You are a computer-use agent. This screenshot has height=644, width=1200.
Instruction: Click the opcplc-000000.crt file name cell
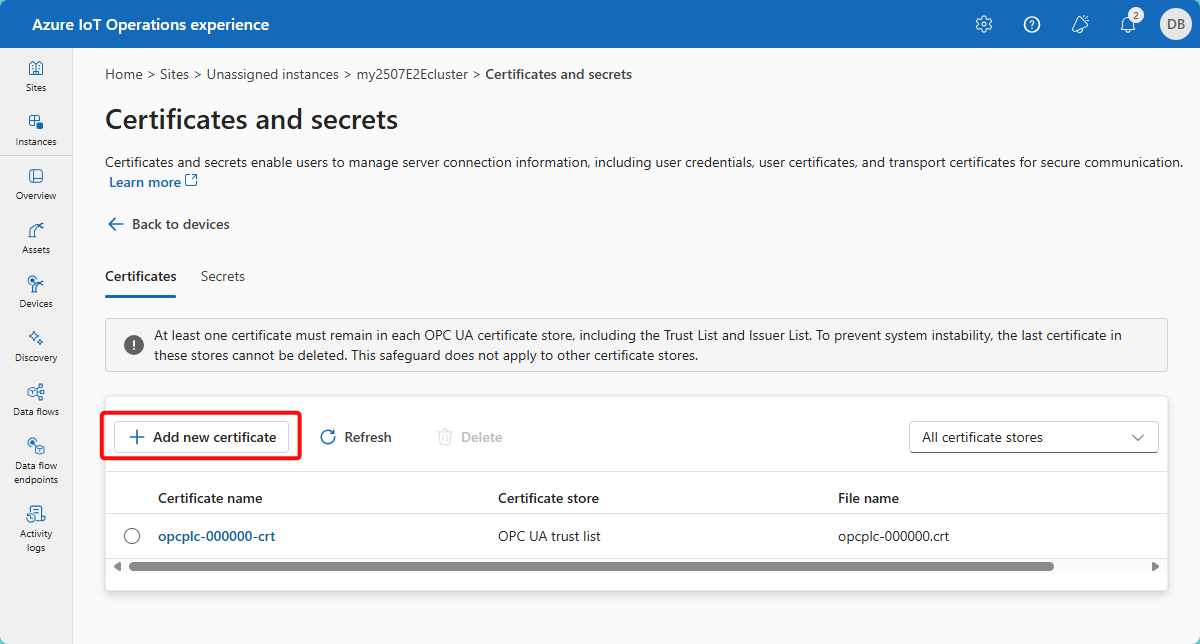[x=893, y=536]
